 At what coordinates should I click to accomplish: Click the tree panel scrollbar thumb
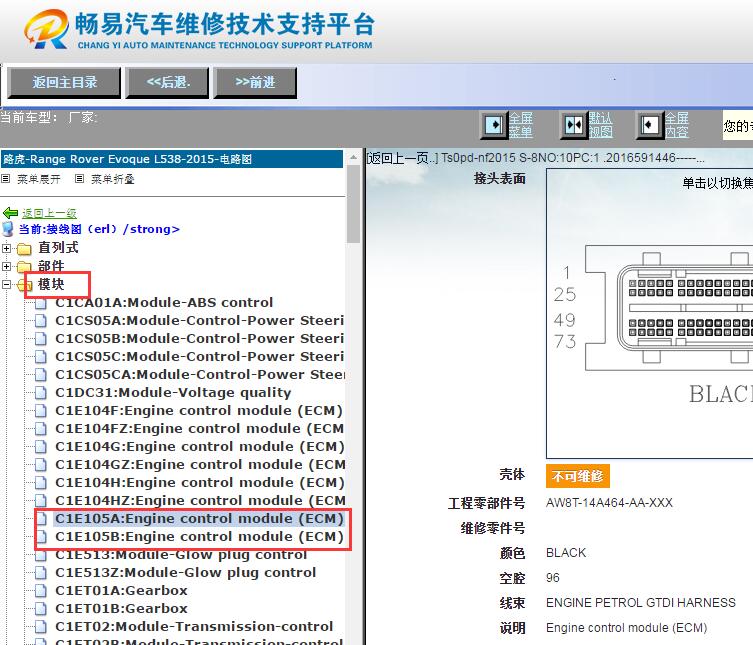click(353, 204)
